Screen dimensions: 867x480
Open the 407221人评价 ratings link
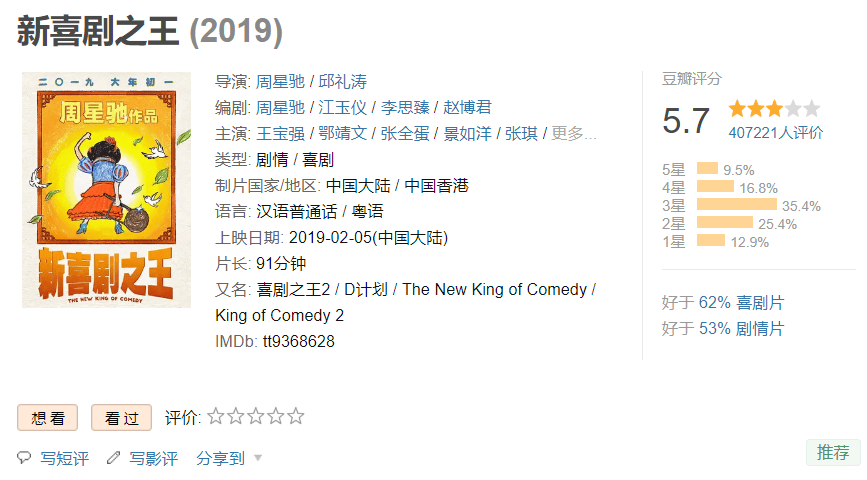[776, 133]
